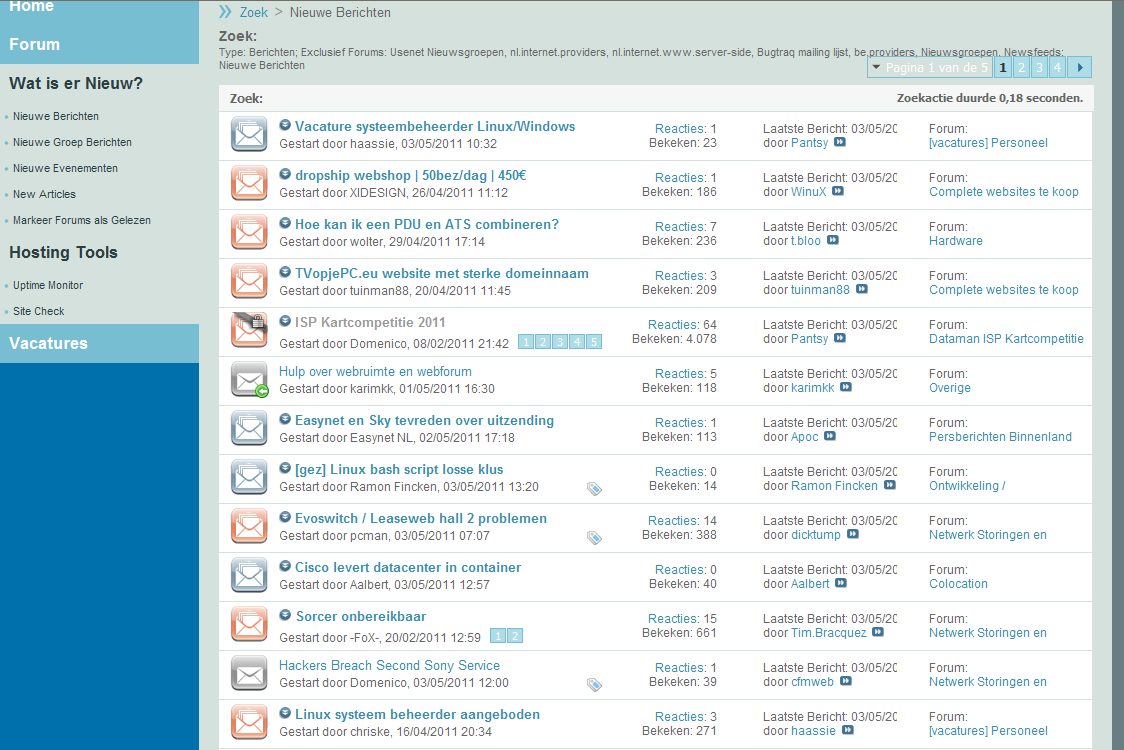Go to last post by Tim.Bracquez
This screenshot has height=750, width=1124.
pos(878,632)
